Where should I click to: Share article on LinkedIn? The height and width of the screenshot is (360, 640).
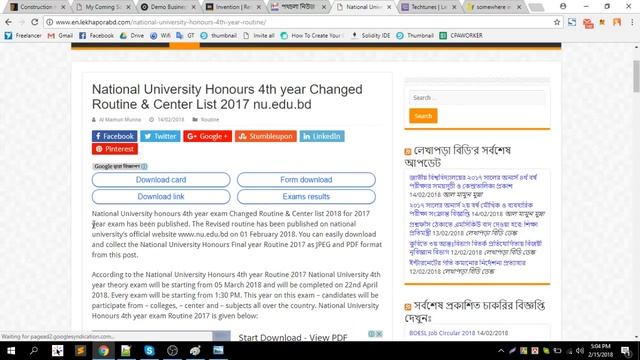pyautogui.click(x=322, y=136)
